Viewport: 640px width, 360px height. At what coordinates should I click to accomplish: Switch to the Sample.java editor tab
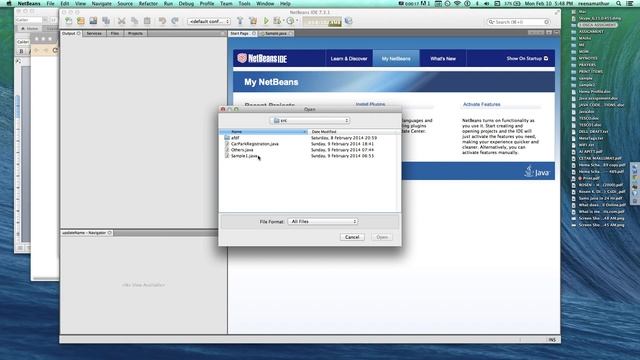tap(276, 33)
